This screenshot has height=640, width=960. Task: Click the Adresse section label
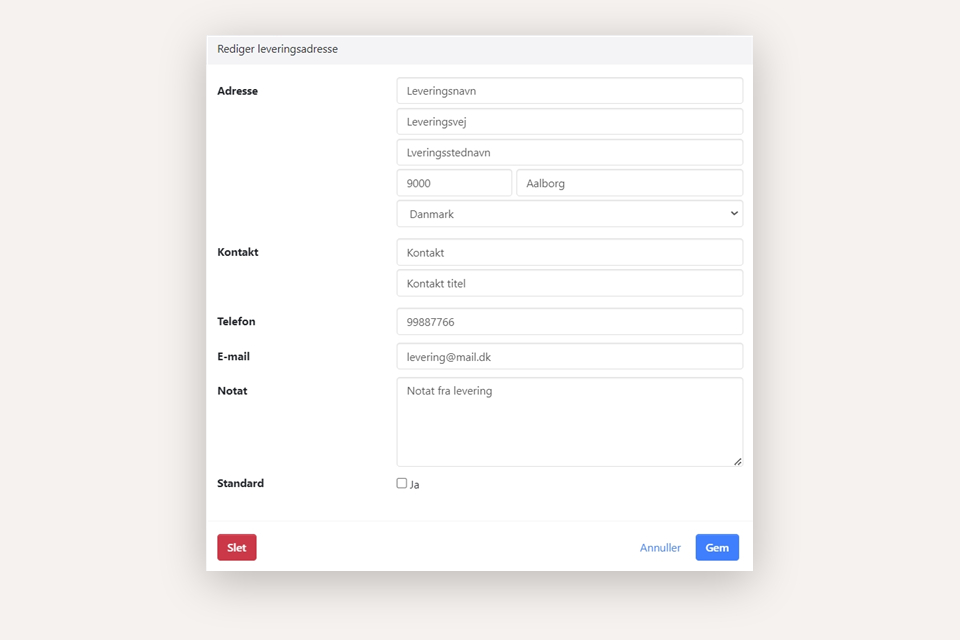click(238, 91)
